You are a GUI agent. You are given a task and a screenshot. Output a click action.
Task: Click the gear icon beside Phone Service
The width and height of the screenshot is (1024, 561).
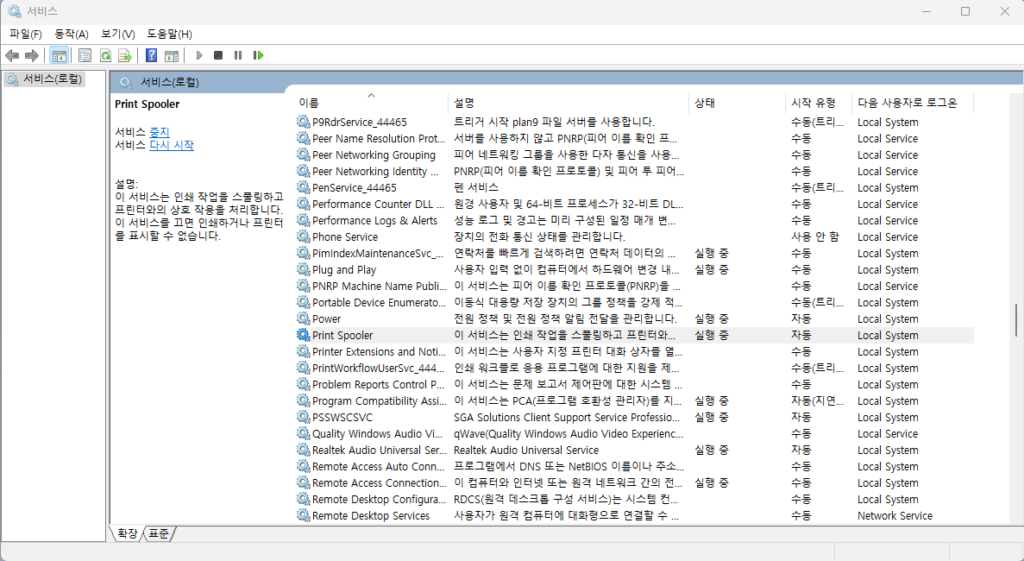pos(303,236)
